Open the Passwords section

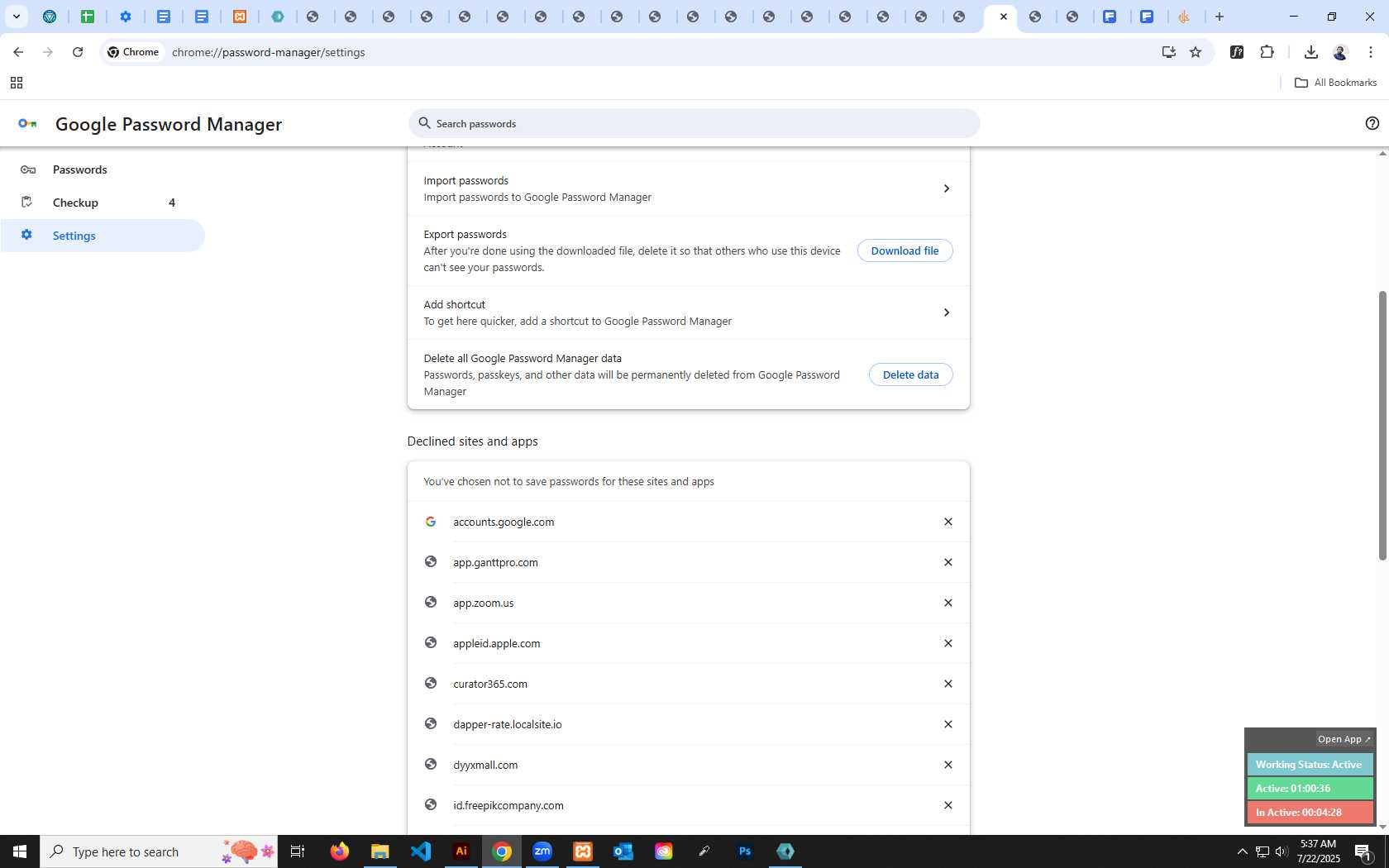103,169
